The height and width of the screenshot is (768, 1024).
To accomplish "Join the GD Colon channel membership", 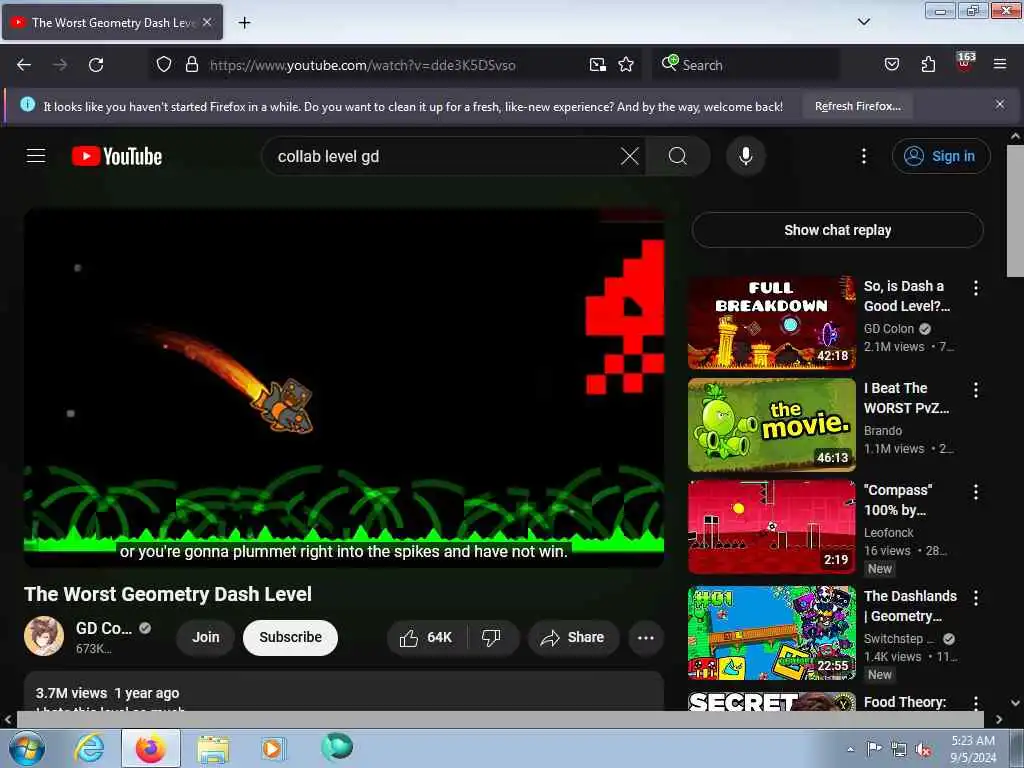I will pos(206,637).
